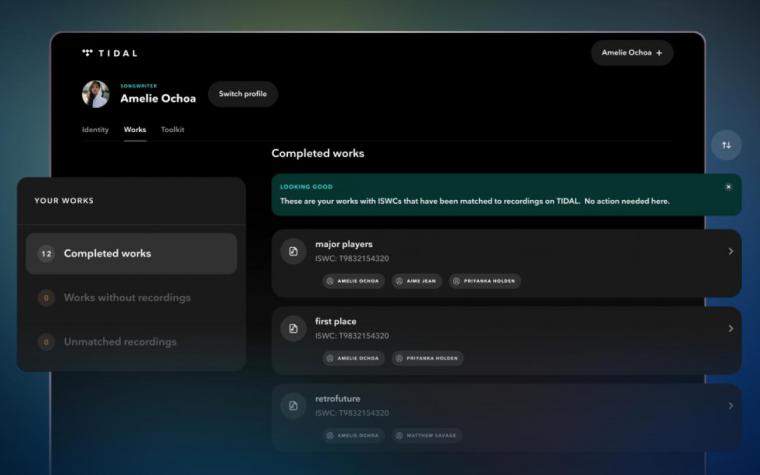The height and width of the screenshot is (475, 760).
Task: Click the document icon for retrofuture
Action: click(x=293, y=406)
